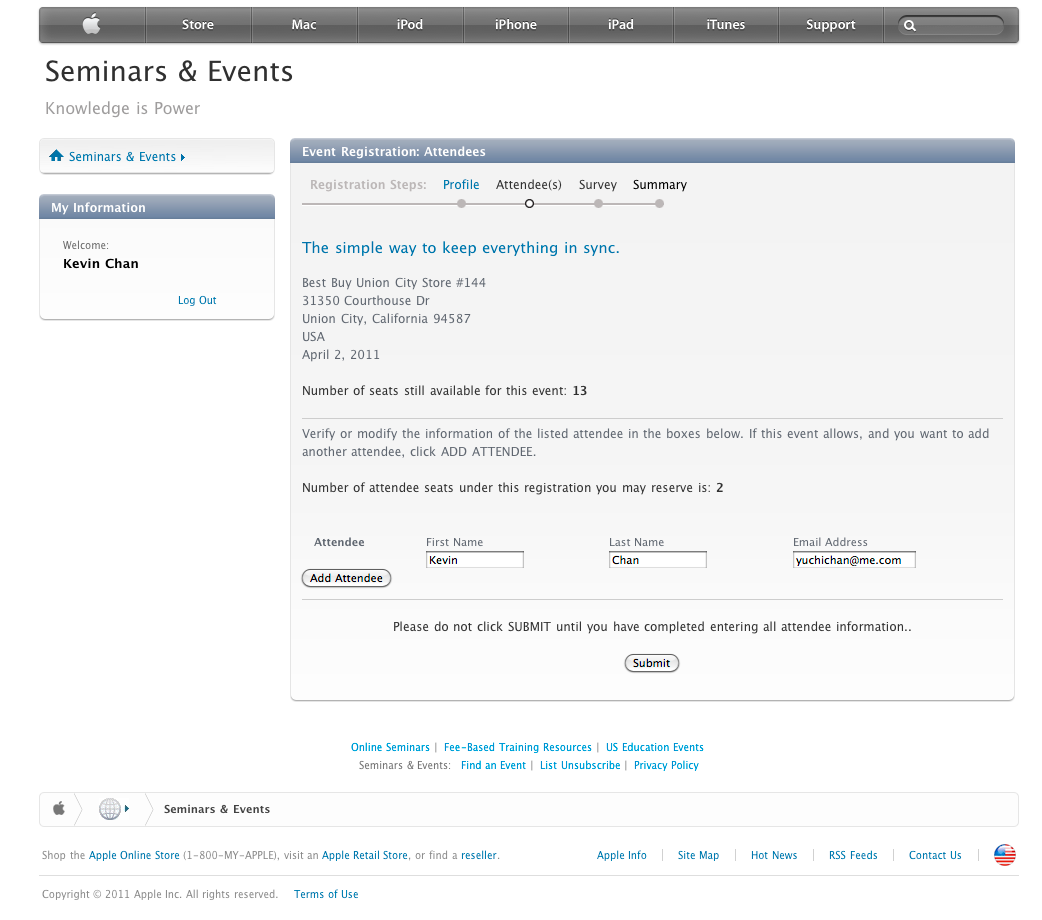Screen dimensions: 1042x920
Task: Click the search magnifier icon
Action: tap(910, 26)
